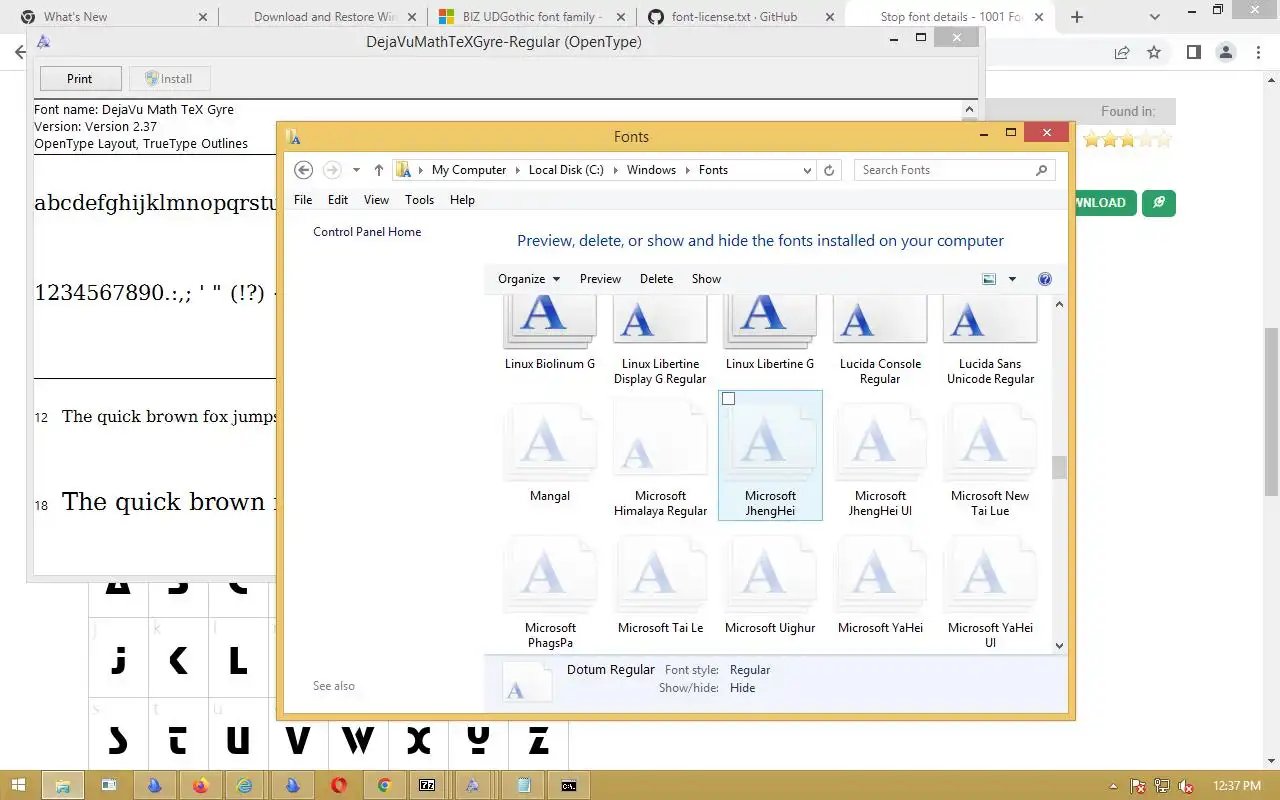Click Delete in Fonts toolbar
The width and height of the screenshot is (1280, 800).
click(656, 279)
